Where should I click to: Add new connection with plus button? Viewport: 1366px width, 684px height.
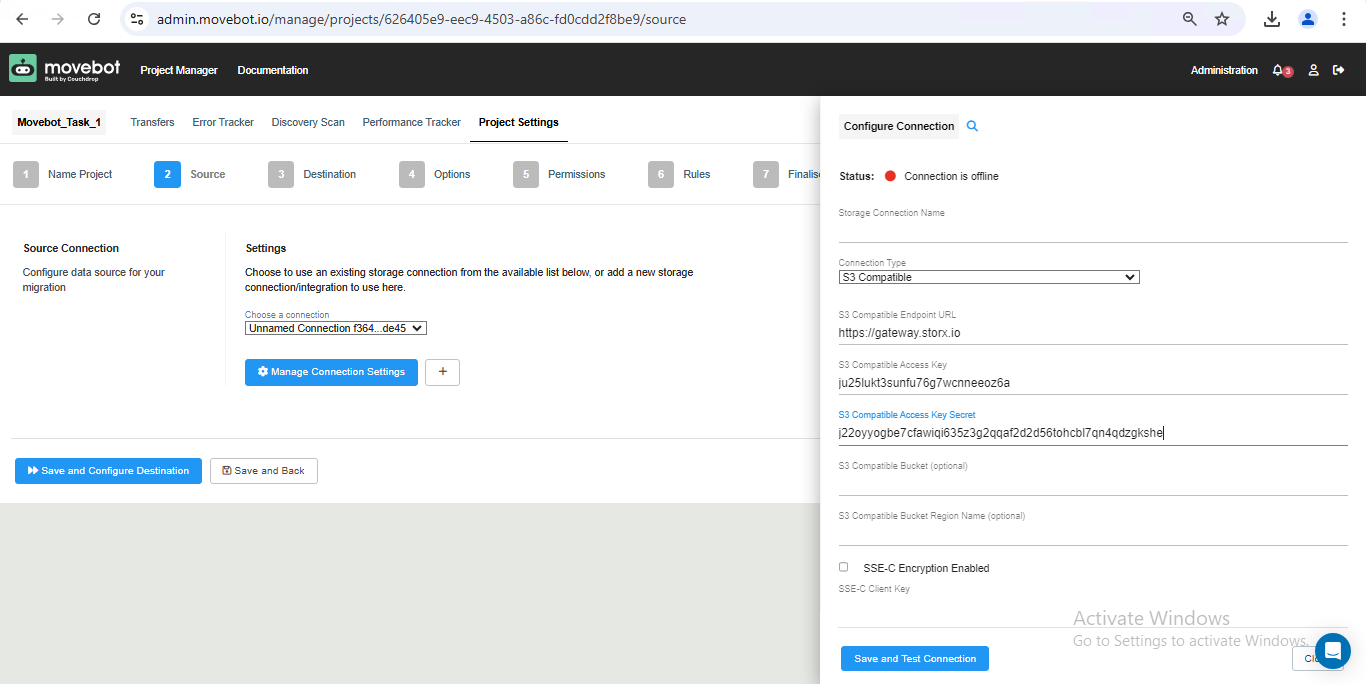point(442,372)
